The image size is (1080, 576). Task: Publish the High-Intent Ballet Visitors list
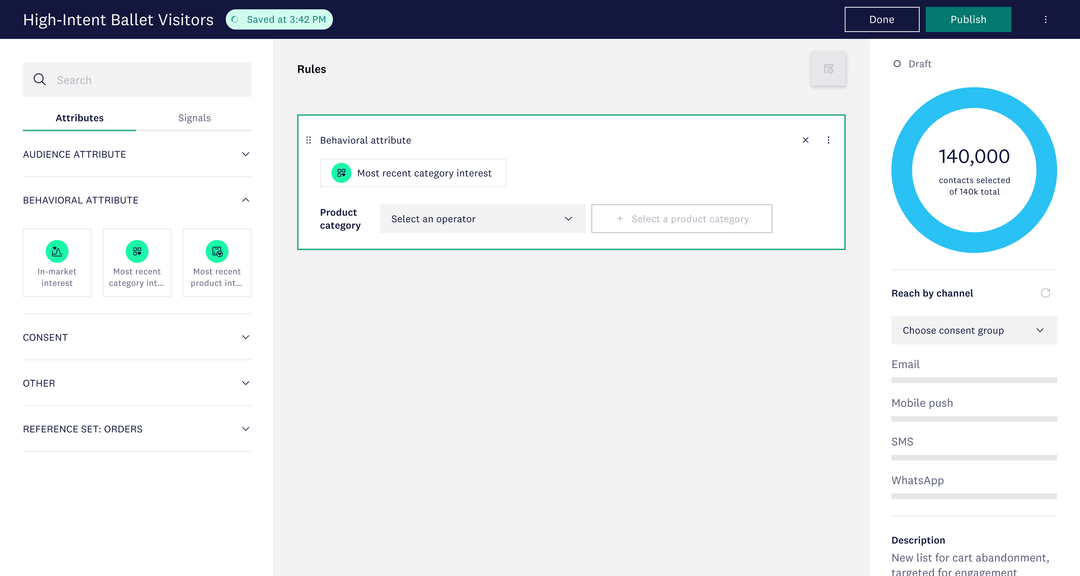[968, 19]
